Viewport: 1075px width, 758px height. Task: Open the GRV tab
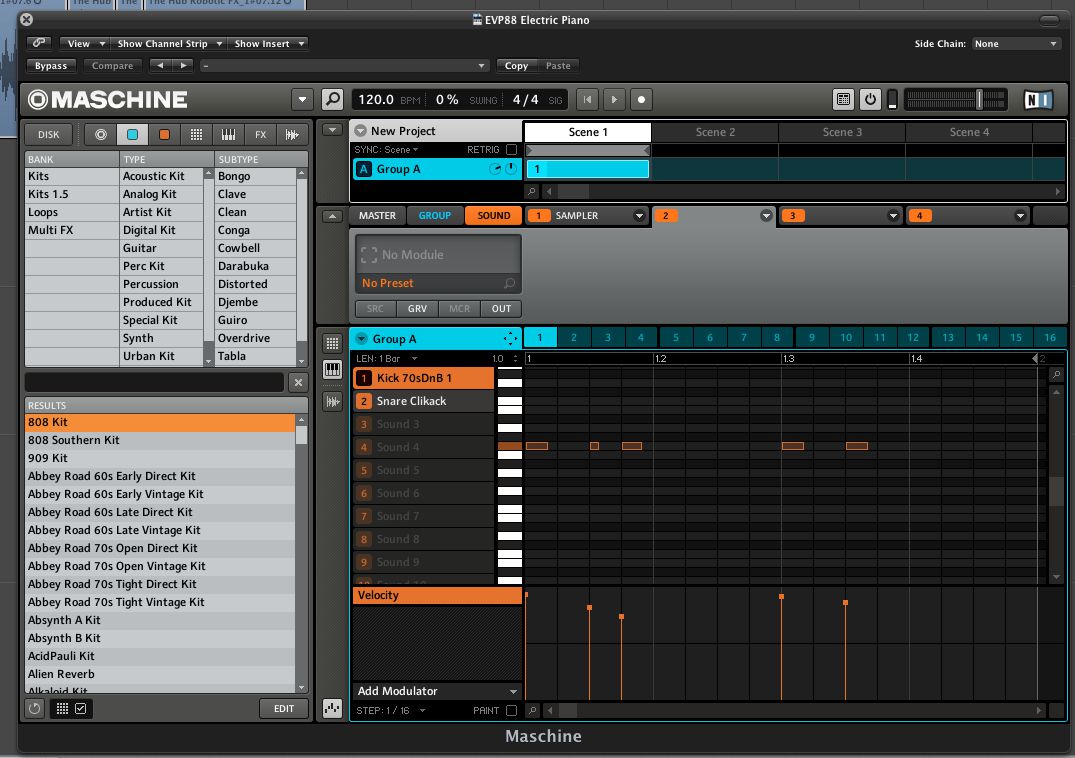(x=417, y=308)
